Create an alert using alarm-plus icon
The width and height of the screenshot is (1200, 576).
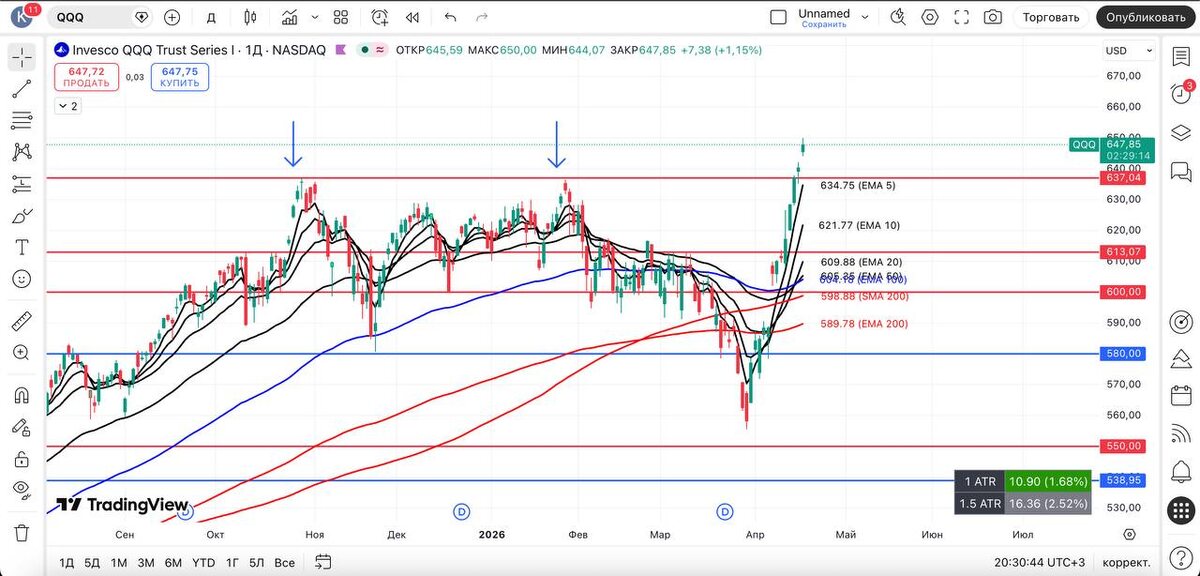coord(380,17)
